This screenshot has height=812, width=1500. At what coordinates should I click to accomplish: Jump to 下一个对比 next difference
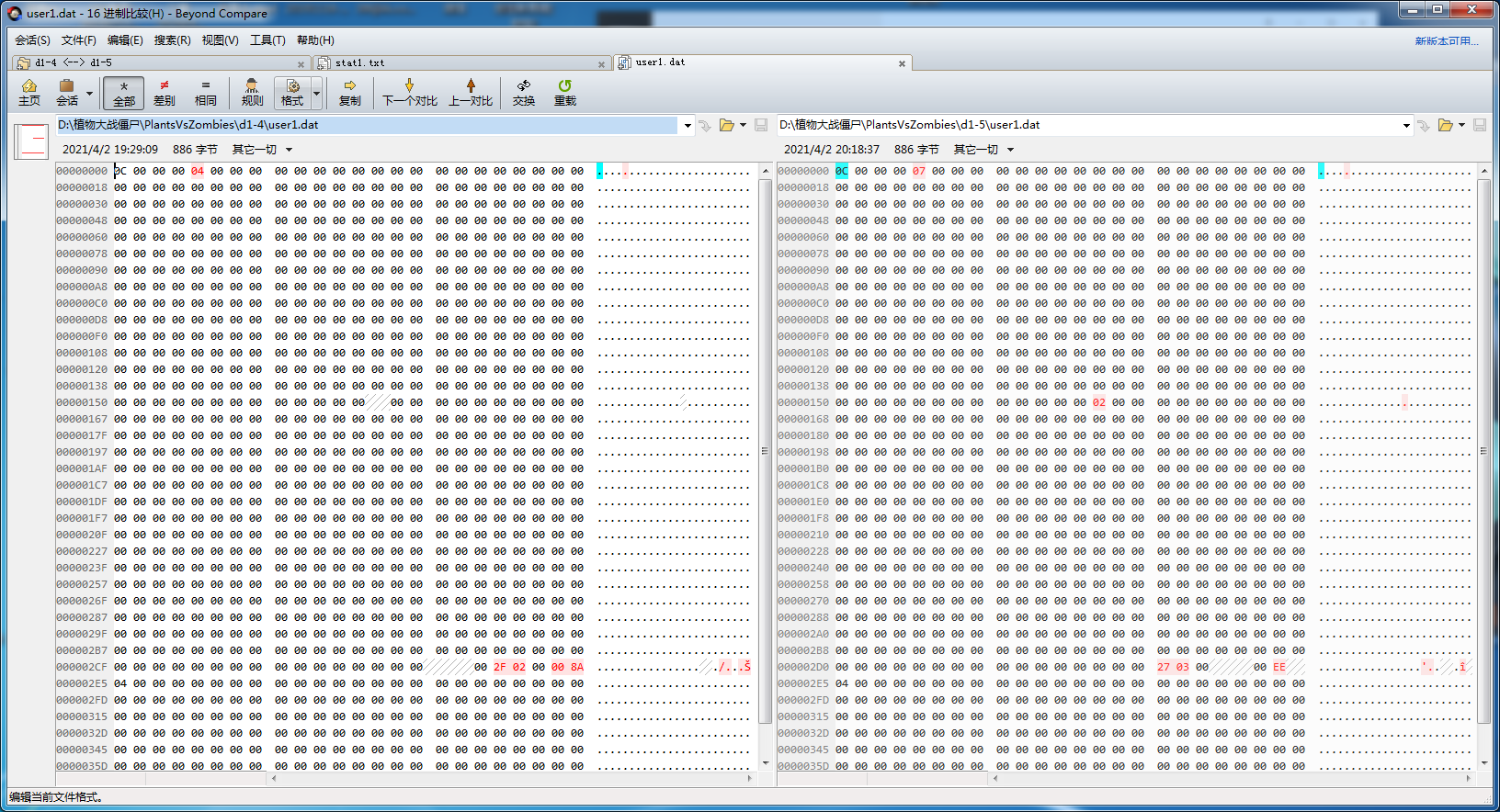[x=410, y=93]
